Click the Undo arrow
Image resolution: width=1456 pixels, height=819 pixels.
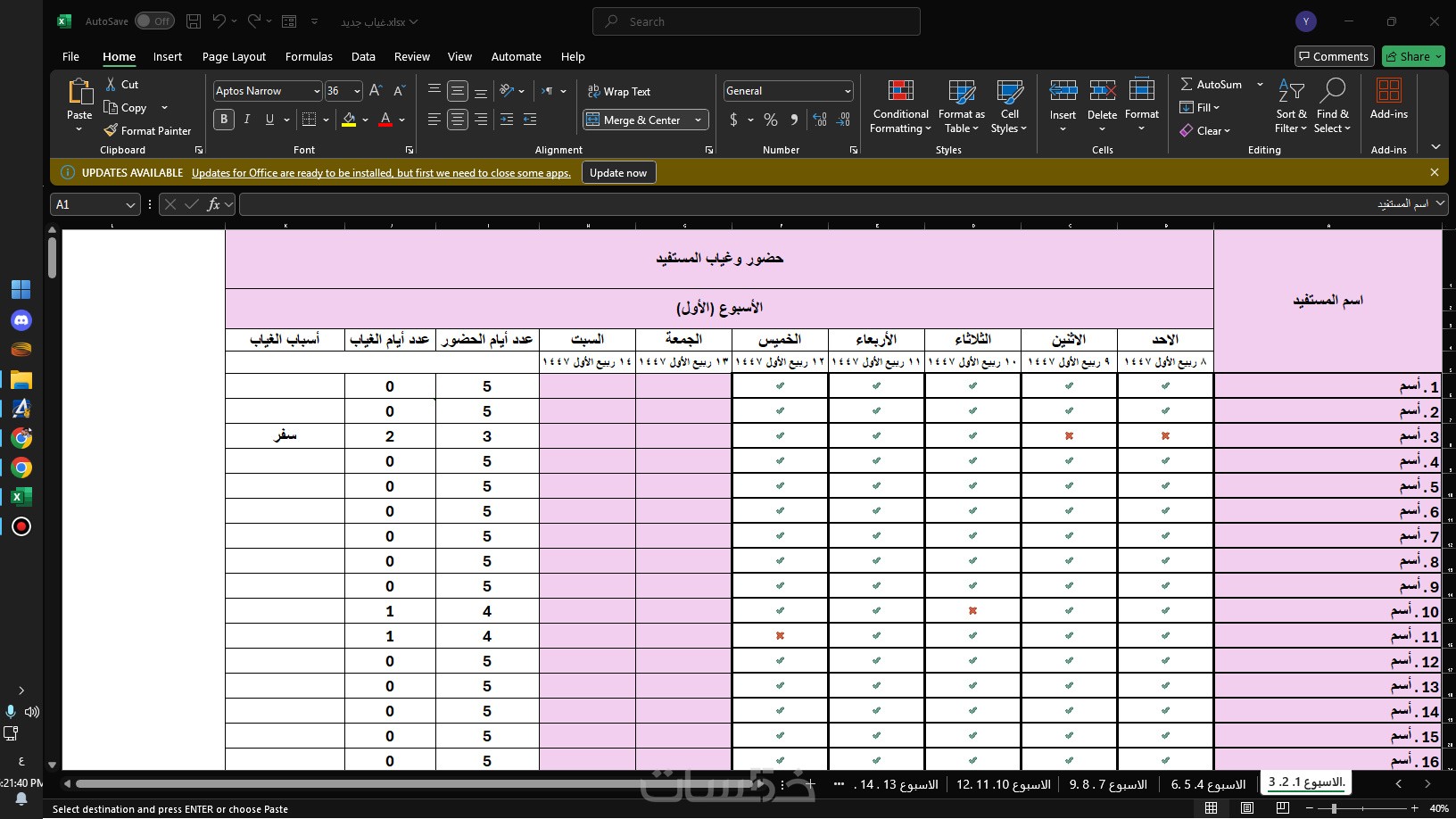219,21
